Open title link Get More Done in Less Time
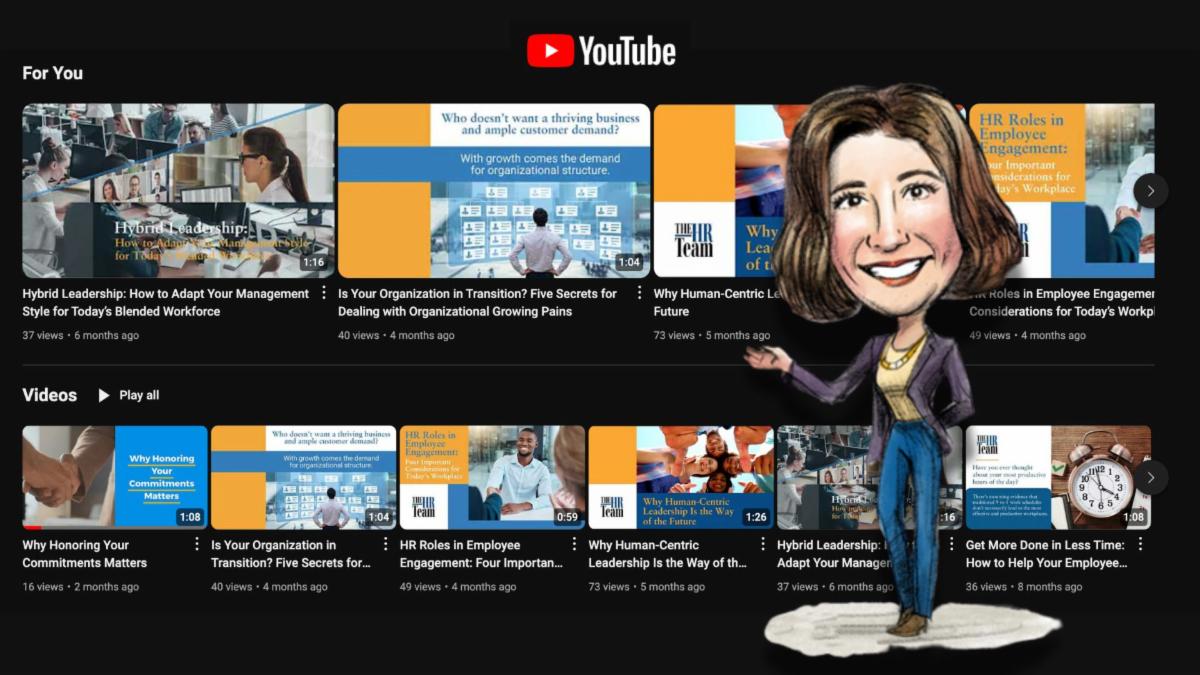The height and width of the screenshot is (675, 1200). pyautogui.click(x=1045, y=554)
